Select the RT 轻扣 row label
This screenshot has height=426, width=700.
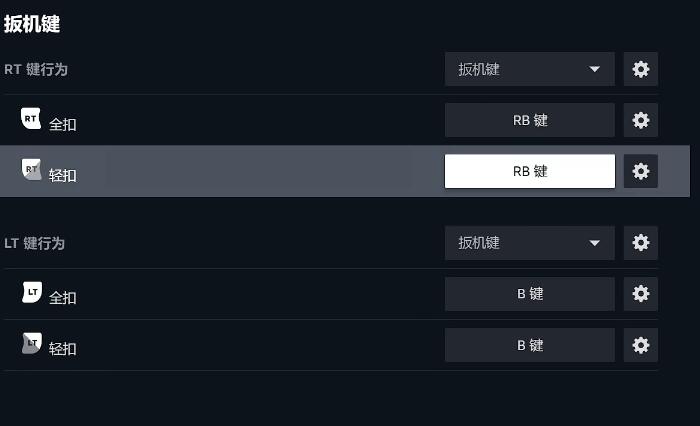[63, 175]
